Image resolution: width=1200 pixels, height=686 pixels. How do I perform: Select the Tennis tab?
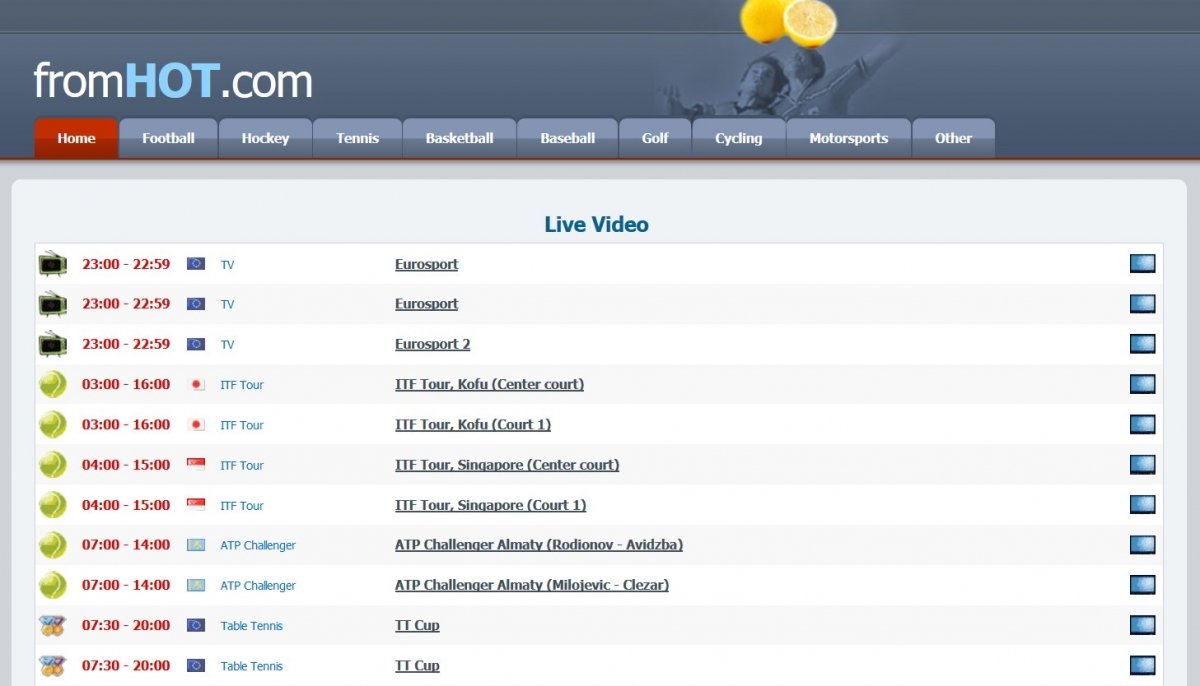(x=357, y=138)
